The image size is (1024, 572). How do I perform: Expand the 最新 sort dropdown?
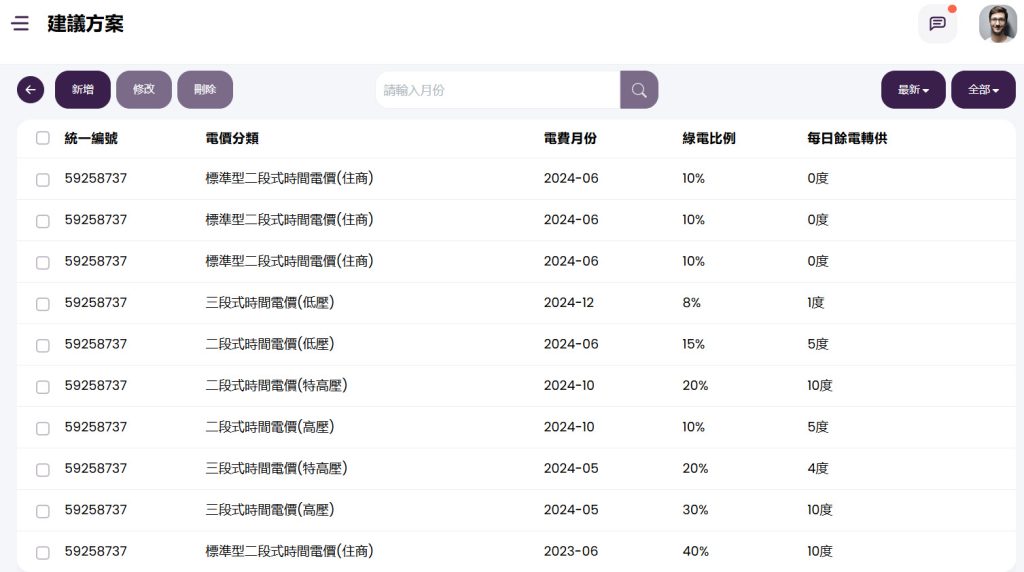point(913,90)
